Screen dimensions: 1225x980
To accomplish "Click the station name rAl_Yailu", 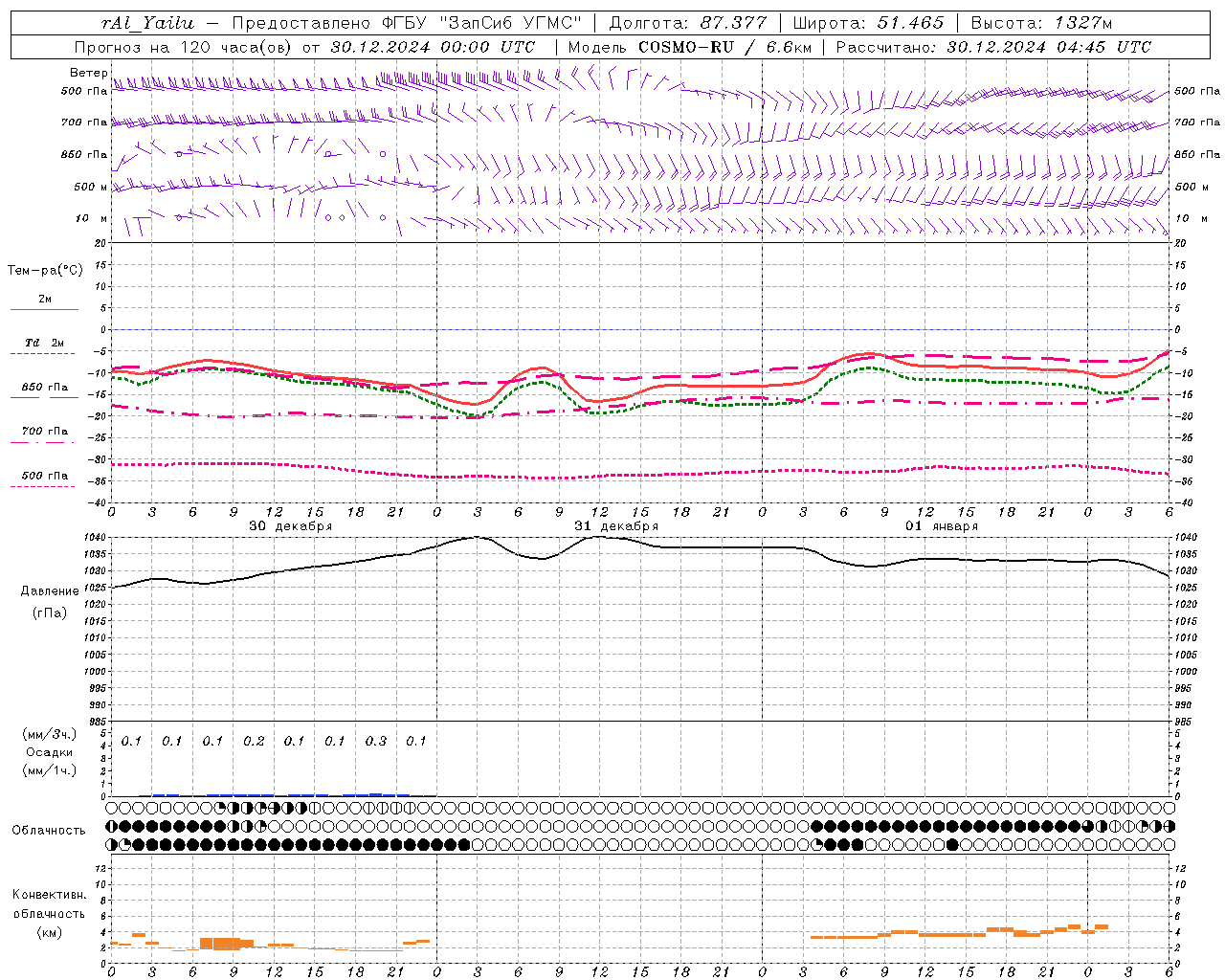I will (147, 23).
